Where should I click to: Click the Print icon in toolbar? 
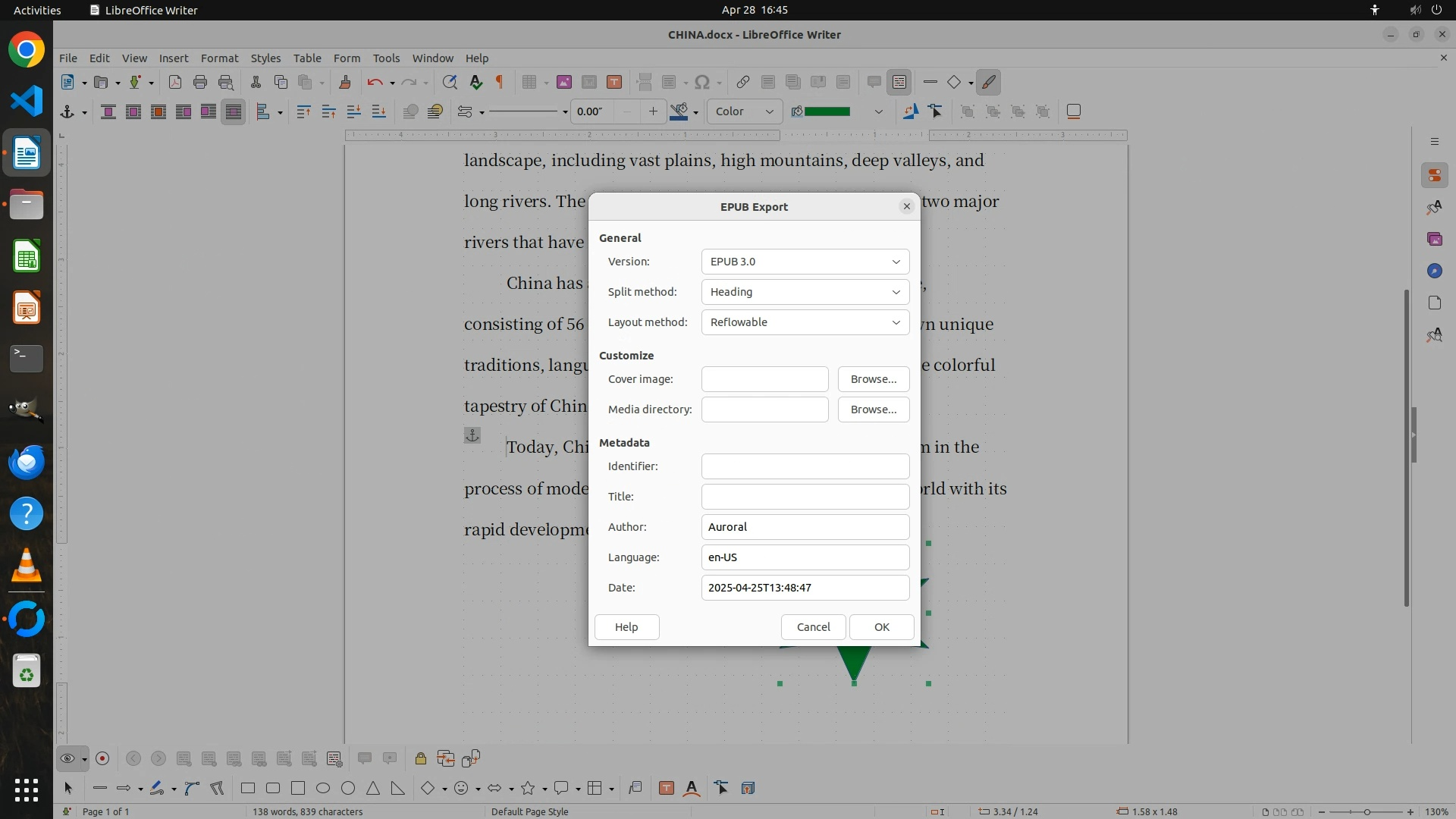point(200,82)
